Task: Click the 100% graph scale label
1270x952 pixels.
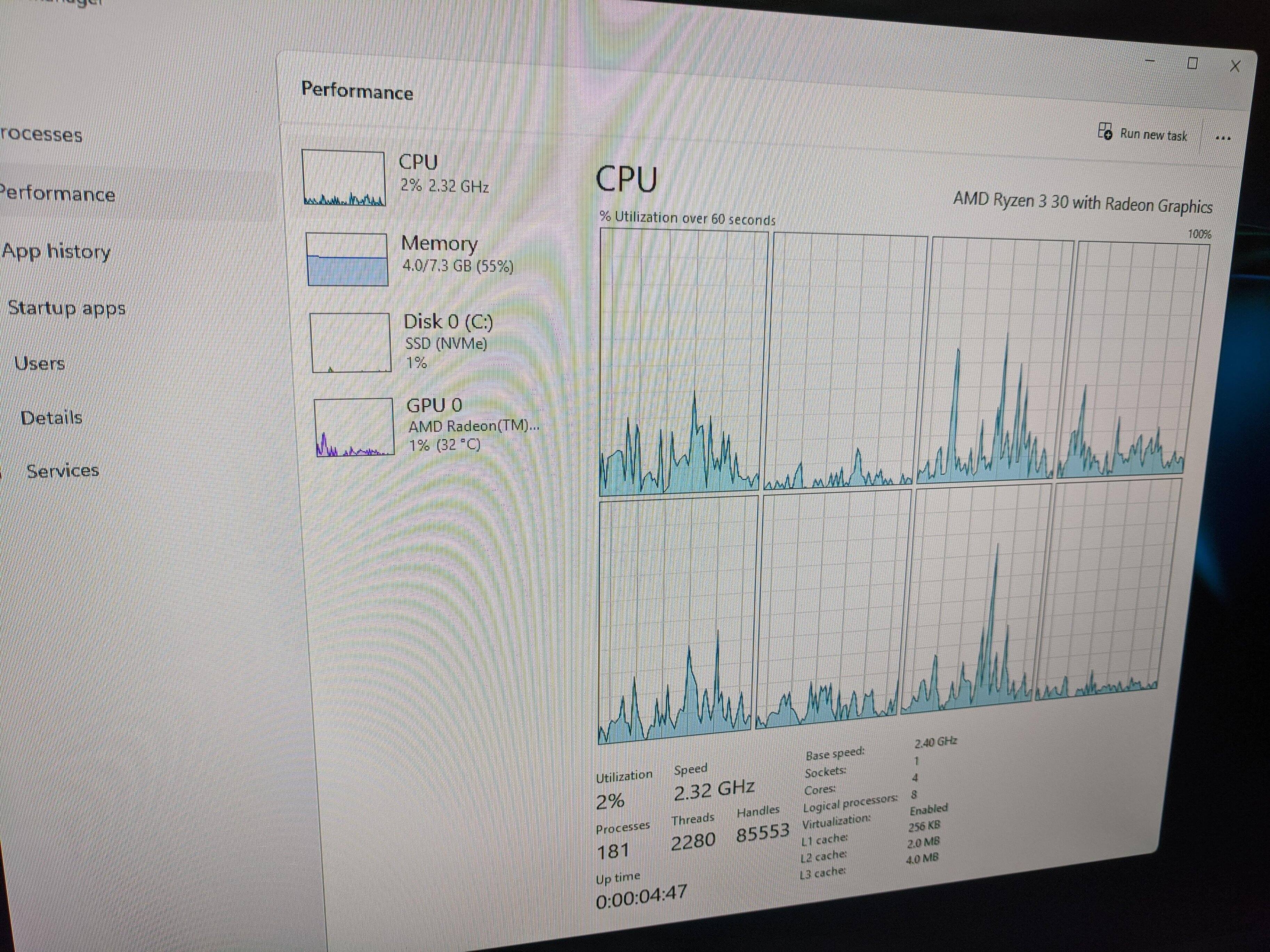Action: click(1199, 234)
